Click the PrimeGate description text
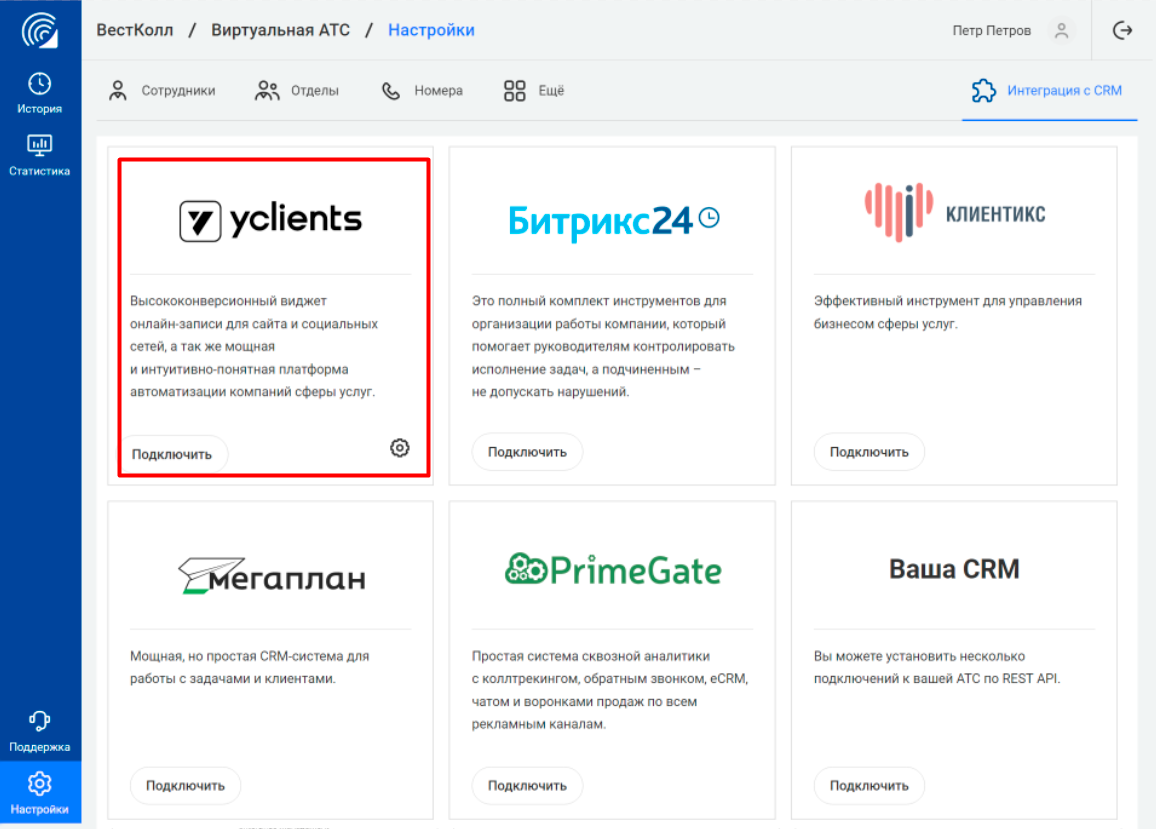1156x829 pixels. [610, 690]
